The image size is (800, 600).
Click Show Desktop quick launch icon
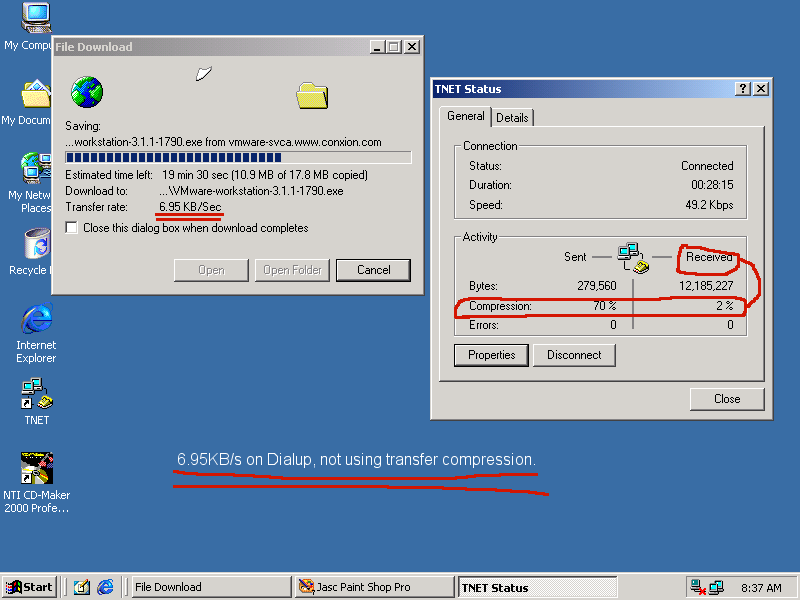(x=82, y=587)
